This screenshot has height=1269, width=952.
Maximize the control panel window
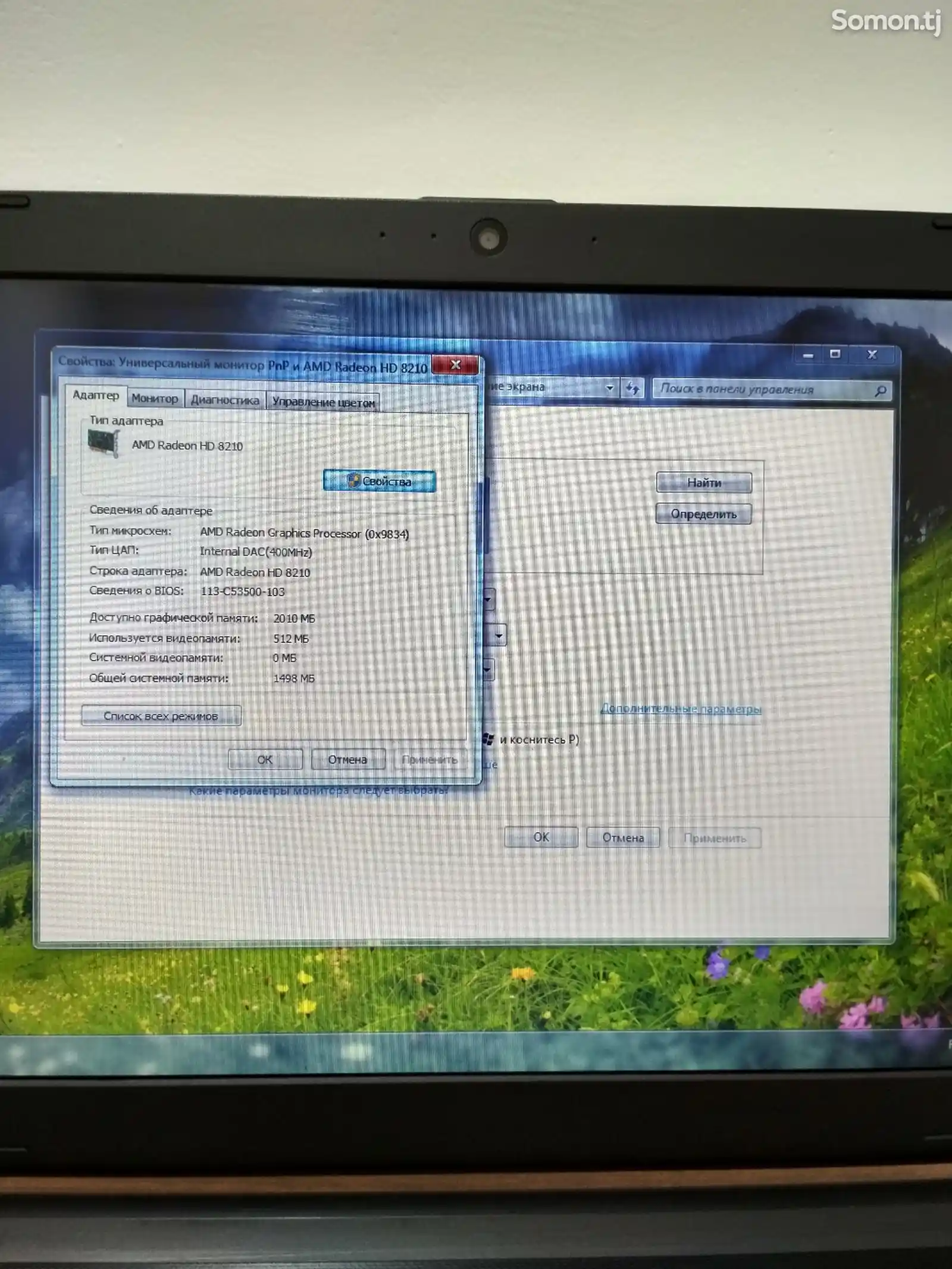tap(835, 354)
